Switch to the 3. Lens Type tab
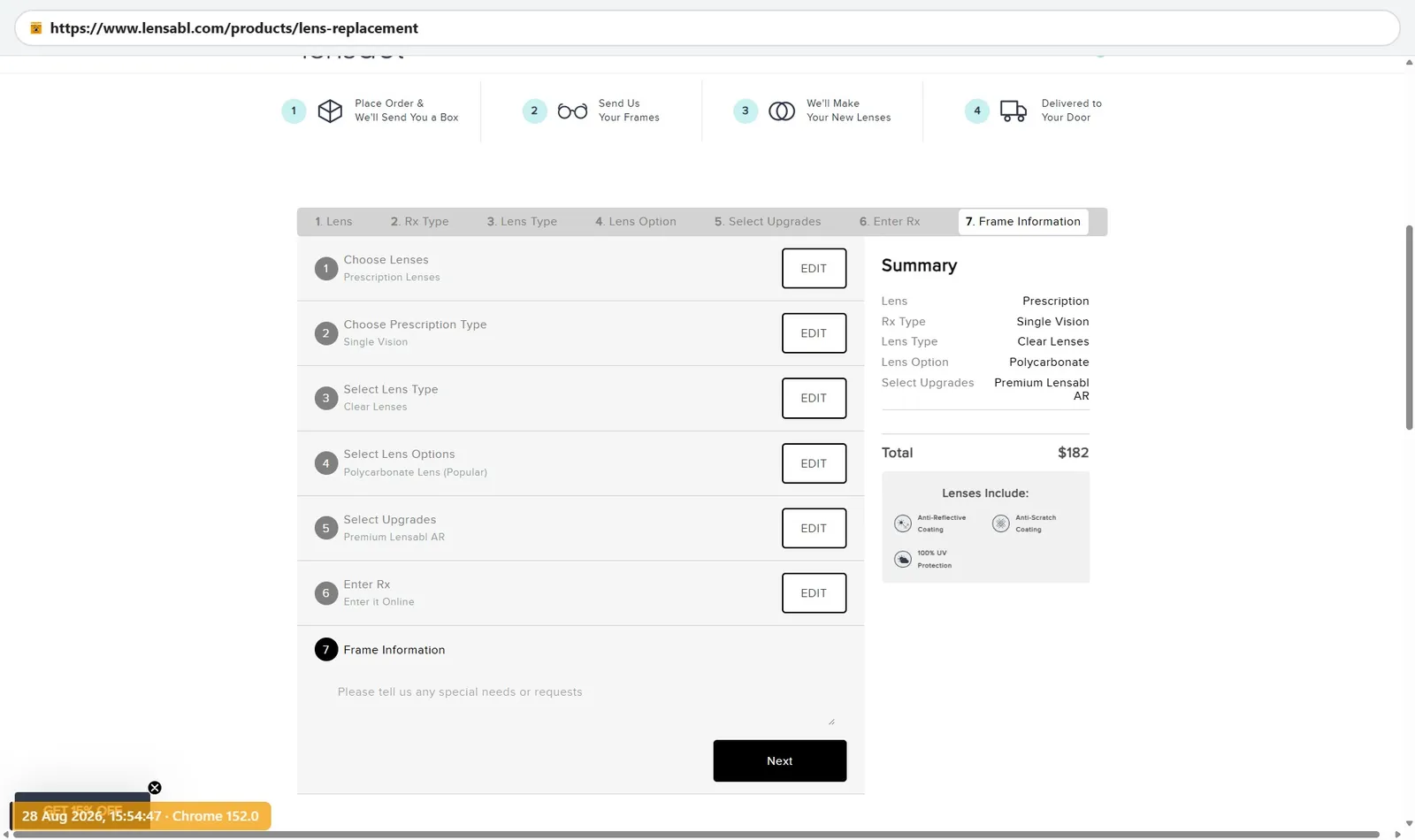Screen dimensions: 1415x840 pos(522,222)
